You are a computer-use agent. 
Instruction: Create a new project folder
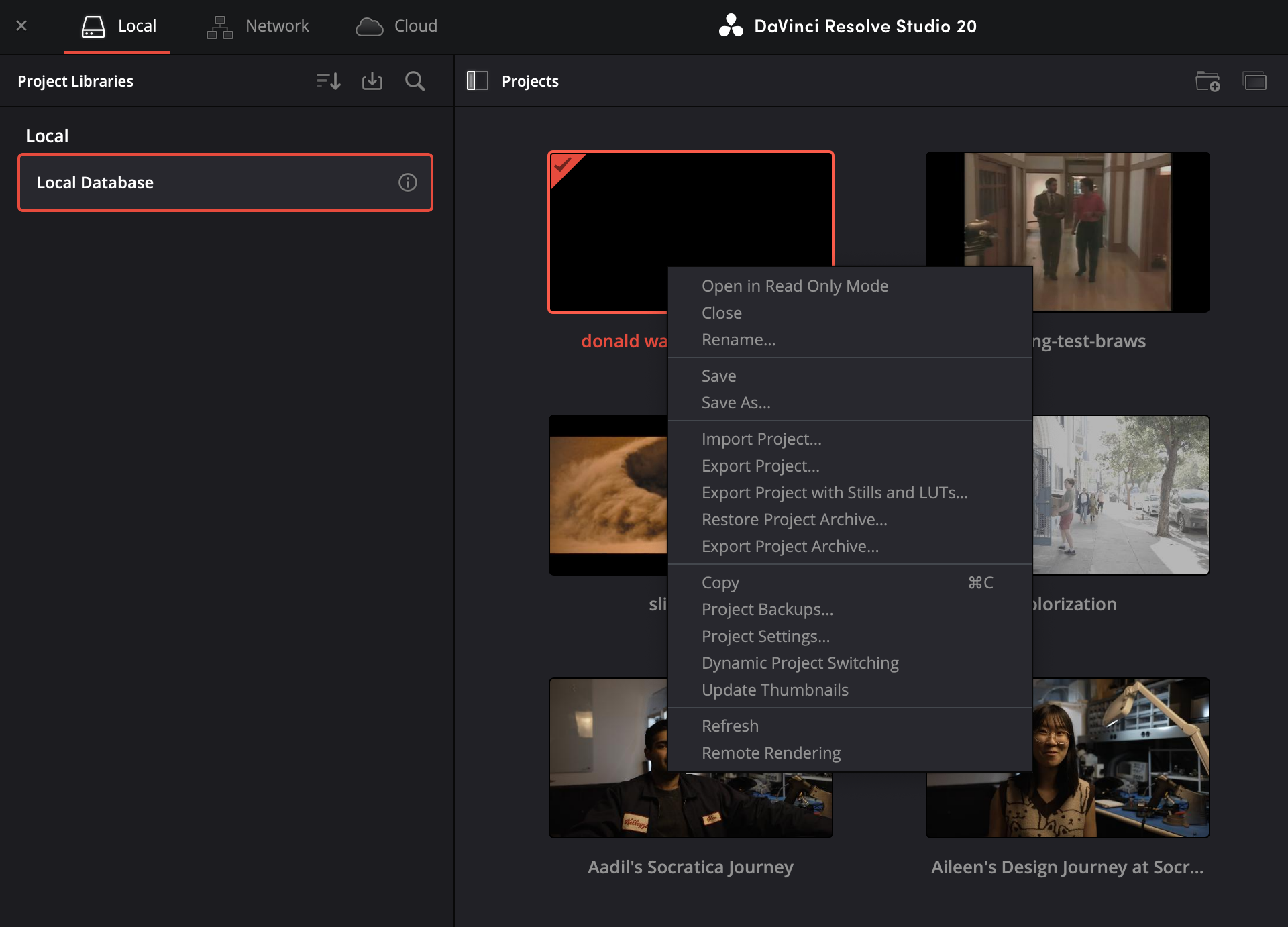click(x=1207, y=80)
